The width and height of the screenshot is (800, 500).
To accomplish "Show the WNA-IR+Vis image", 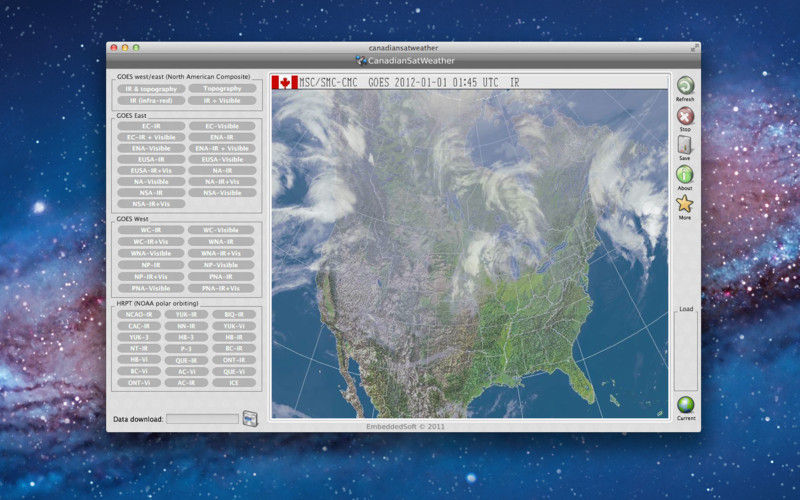I will coord(221,254).
